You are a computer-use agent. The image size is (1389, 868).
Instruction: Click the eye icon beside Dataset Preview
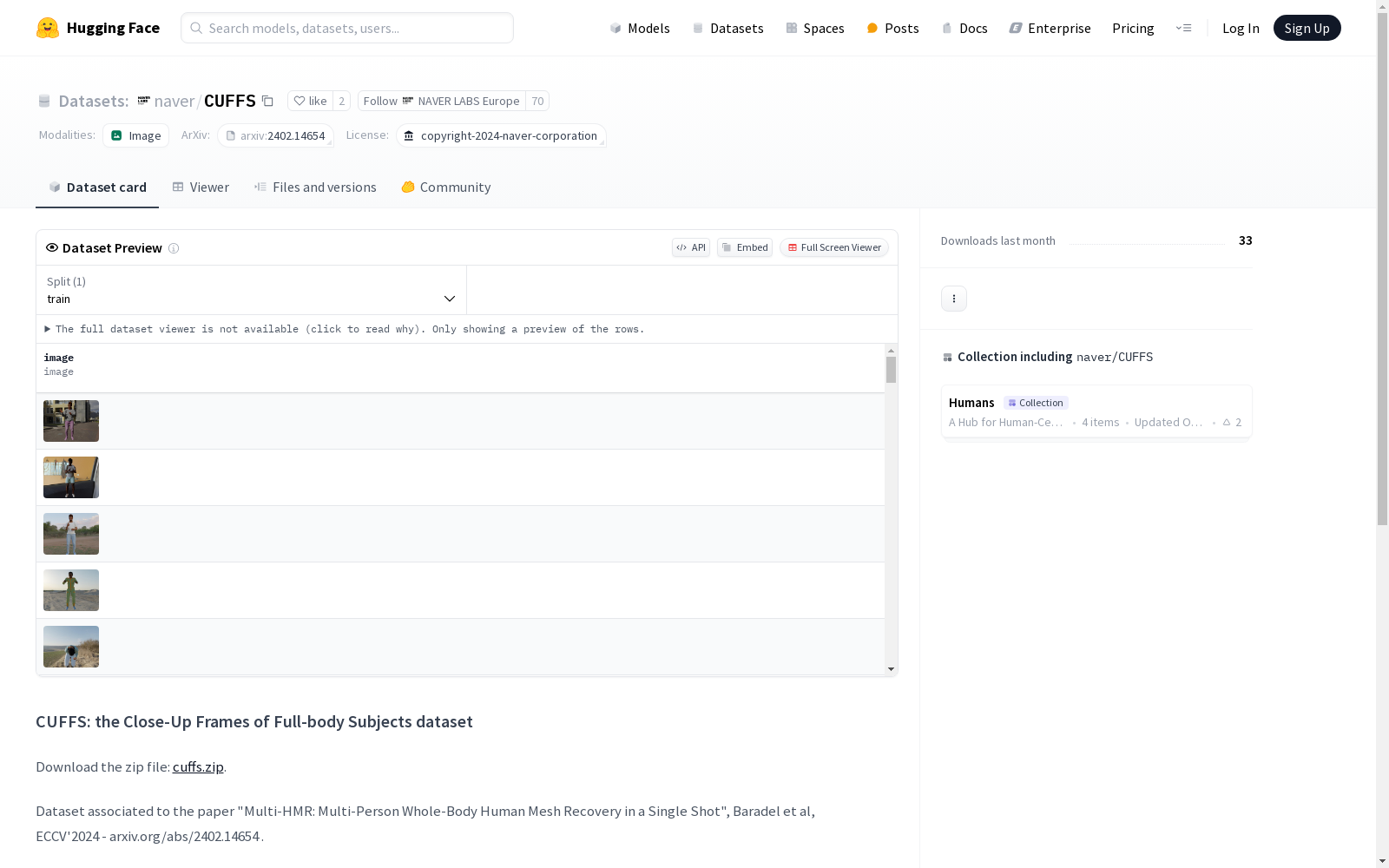pyautogui.click(x=52, y=247)
